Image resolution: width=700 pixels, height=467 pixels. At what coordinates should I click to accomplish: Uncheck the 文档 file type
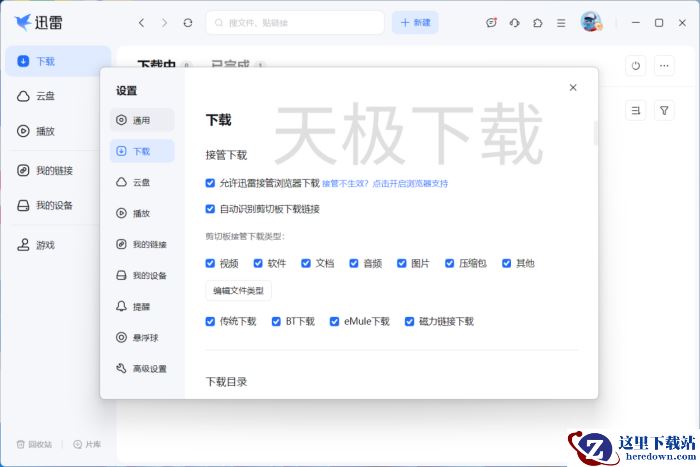306,263
